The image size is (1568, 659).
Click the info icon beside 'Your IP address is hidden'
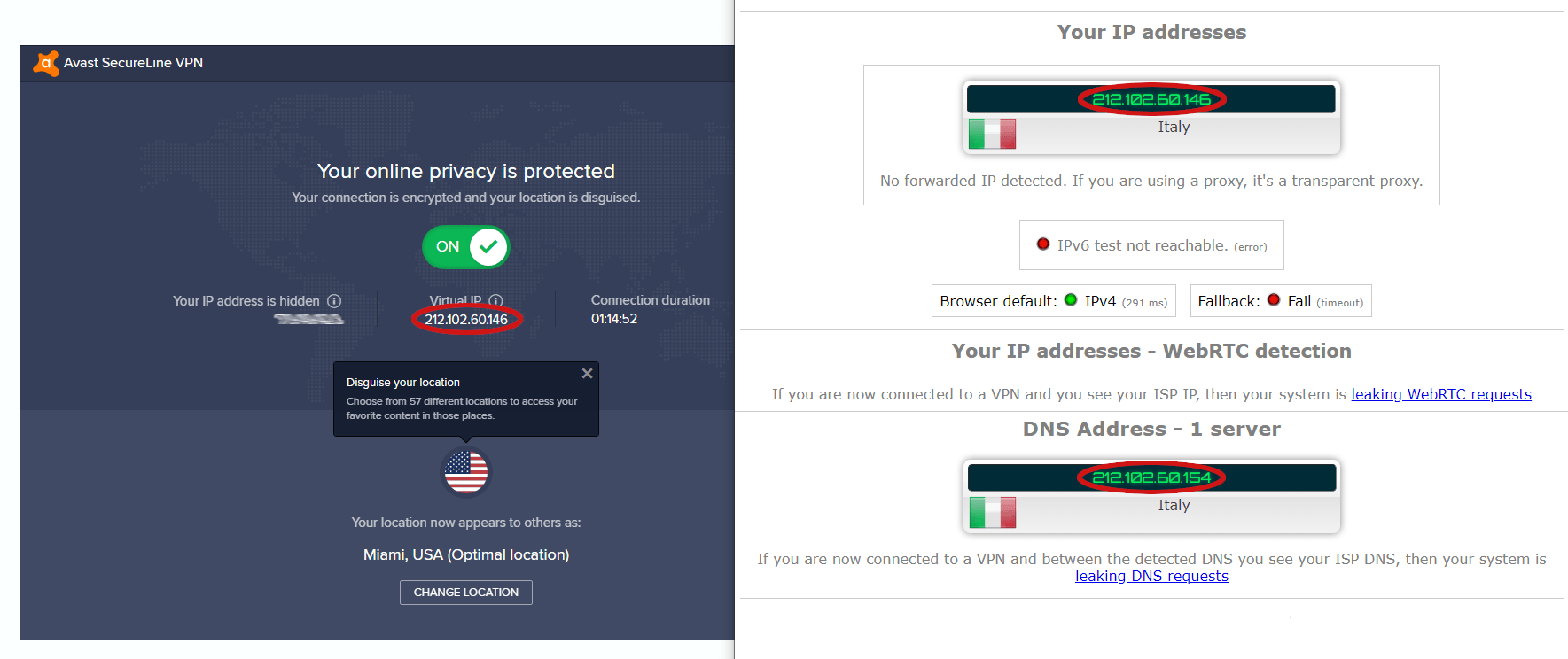(x=334, y=301)
